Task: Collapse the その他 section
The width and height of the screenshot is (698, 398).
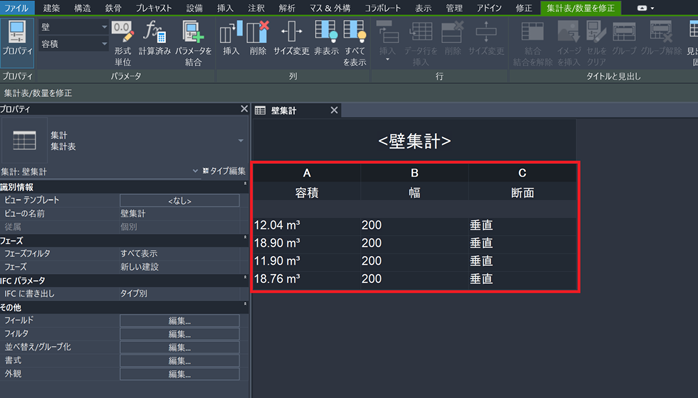Action: 245,304
